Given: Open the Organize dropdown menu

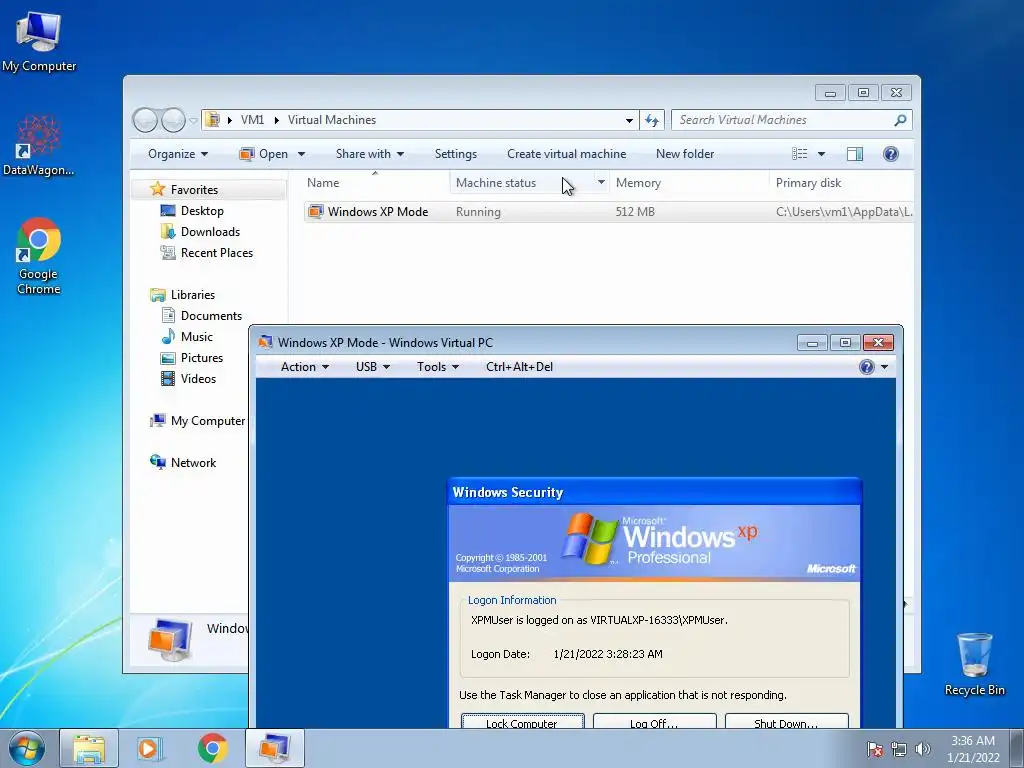Looking at the screenshot, I should [178, 154].
